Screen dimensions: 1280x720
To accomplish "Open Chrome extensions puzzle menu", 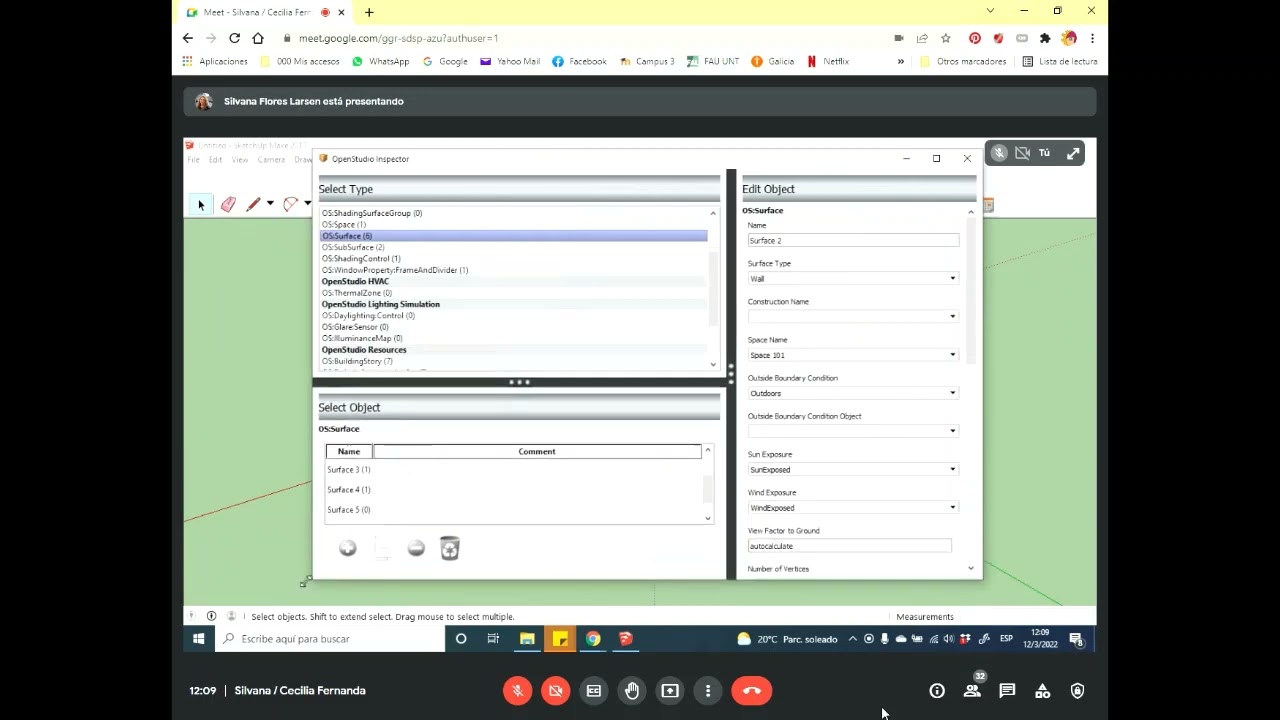I will coord(1045,38).
